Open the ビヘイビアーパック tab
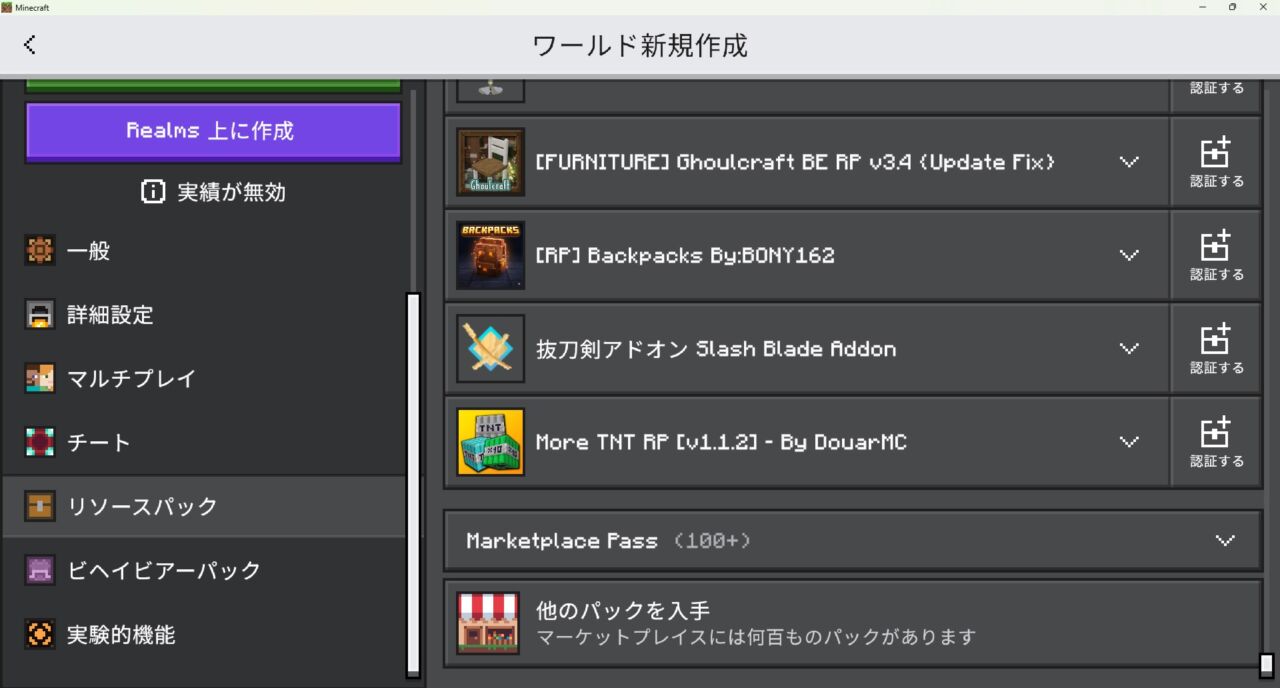The height and width of the screenshot is (688, 1280). (204, 570)
